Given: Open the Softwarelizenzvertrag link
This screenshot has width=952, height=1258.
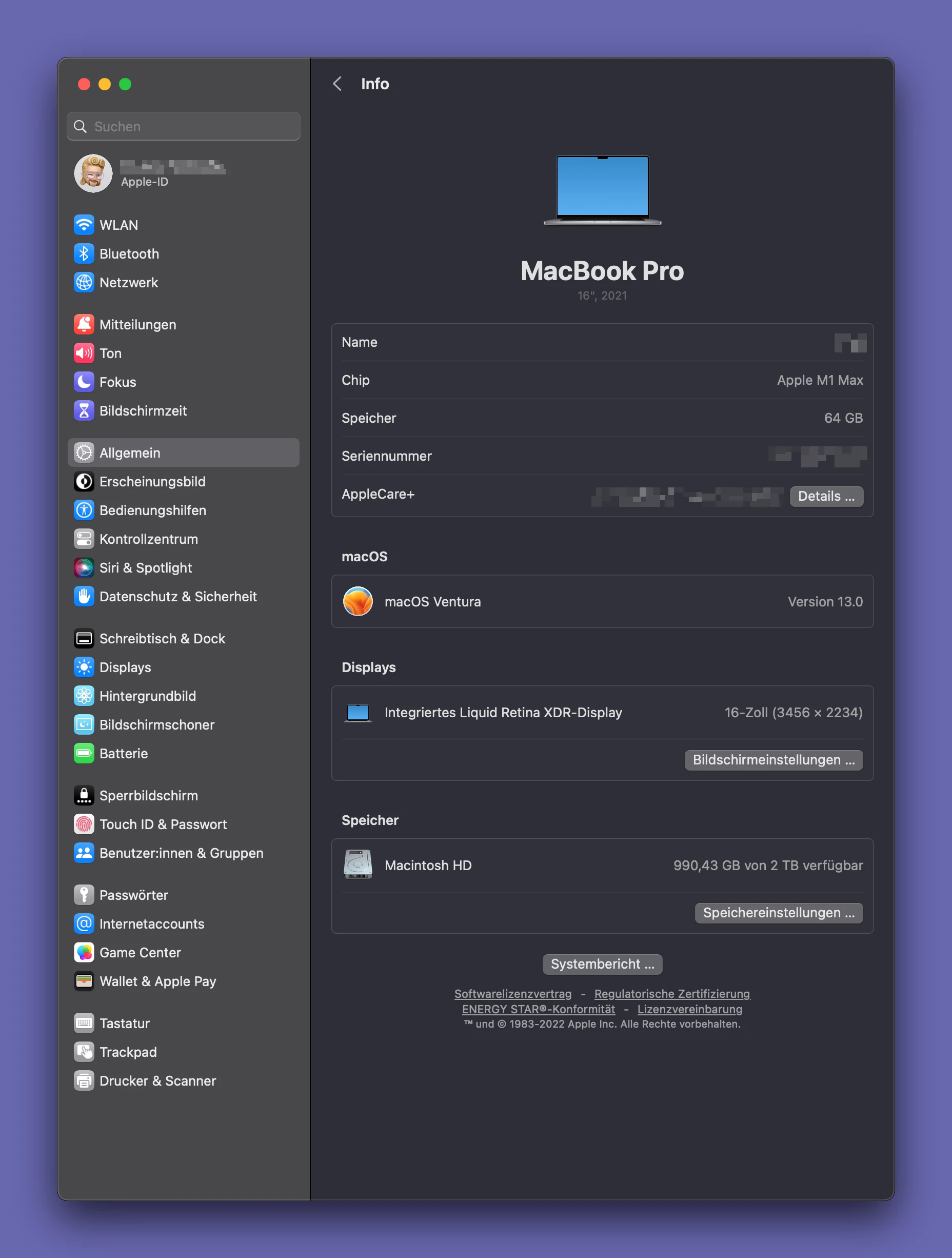Looking at the screenshot, I should coord(513,994).
